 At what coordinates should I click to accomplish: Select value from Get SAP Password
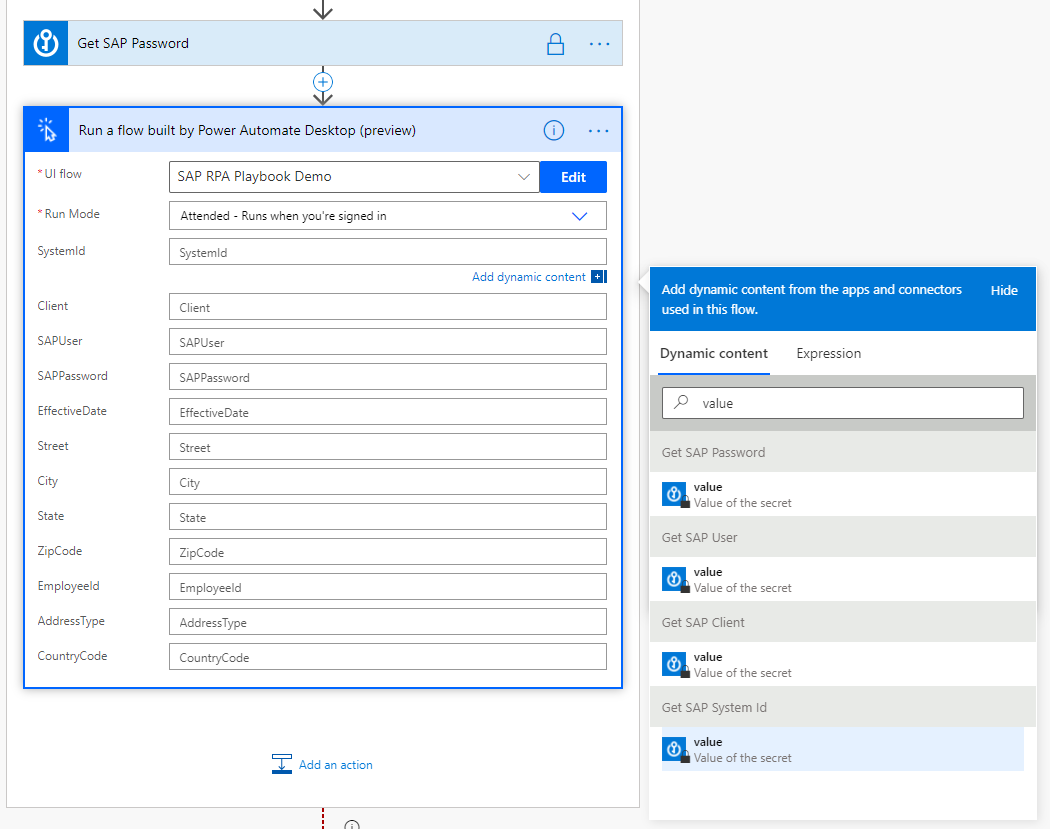click(842, 494)
